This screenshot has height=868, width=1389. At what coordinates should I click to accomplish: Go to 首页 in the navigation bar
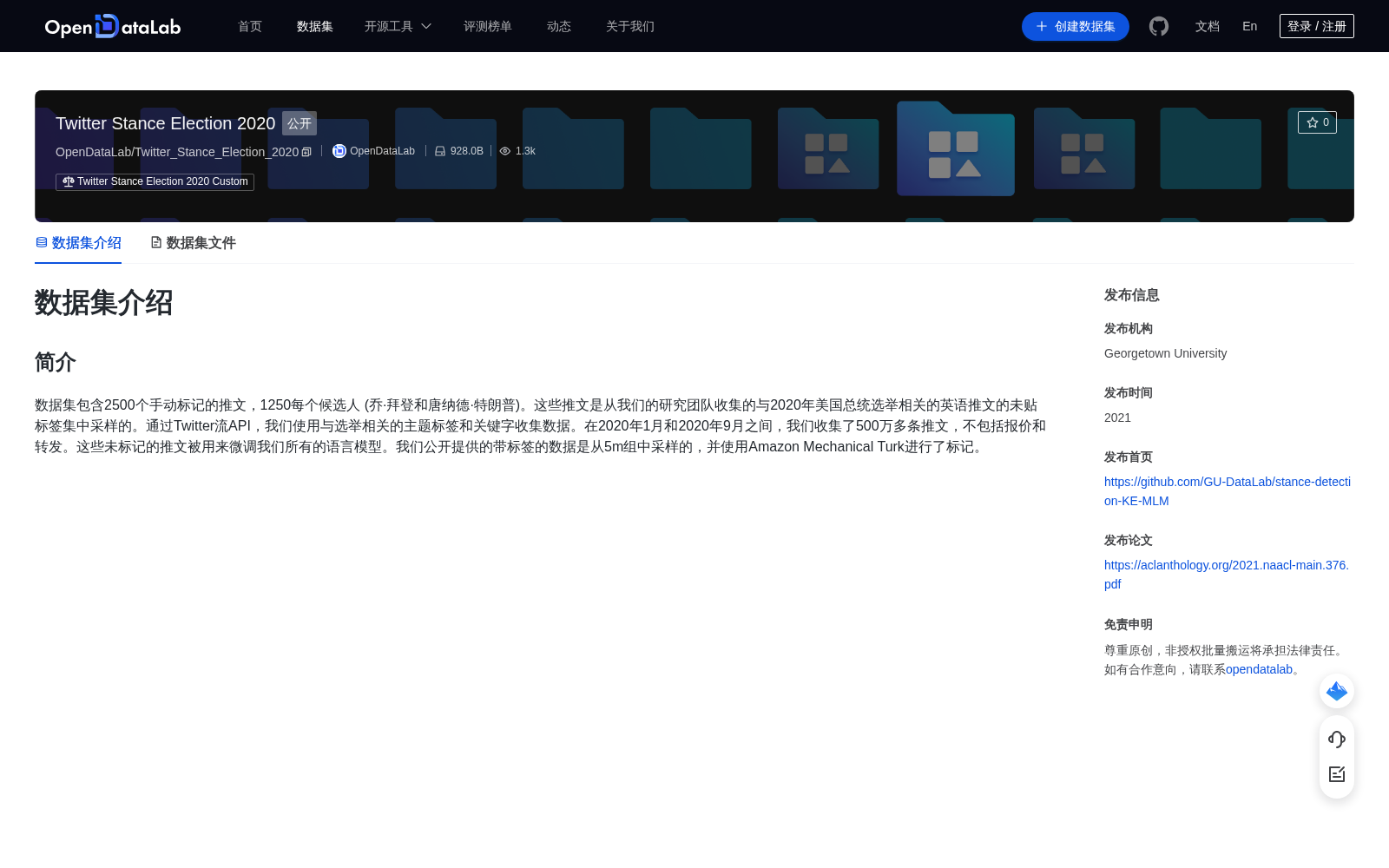tap(250, 26)
